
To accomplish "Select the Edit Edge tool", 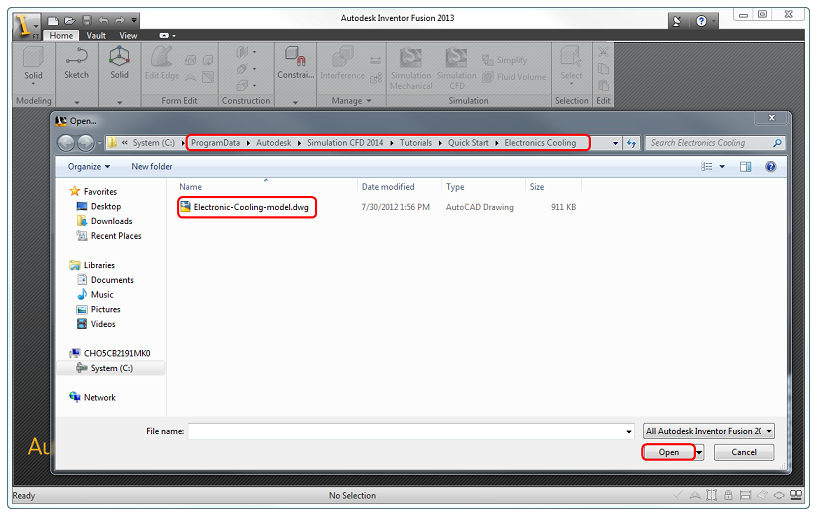I will click(x=162, y=63).
